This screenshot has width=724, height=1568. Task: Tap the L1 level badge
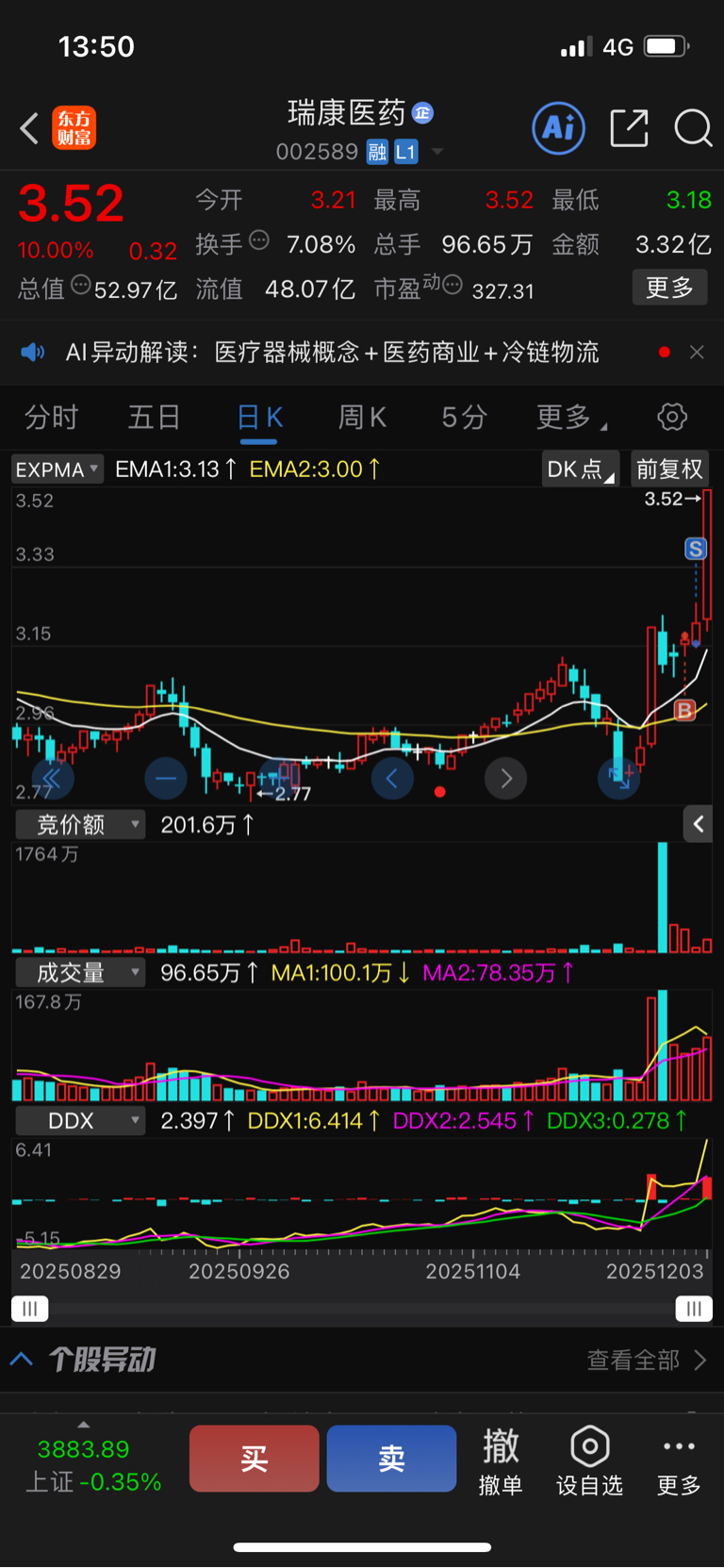point(405,152)
